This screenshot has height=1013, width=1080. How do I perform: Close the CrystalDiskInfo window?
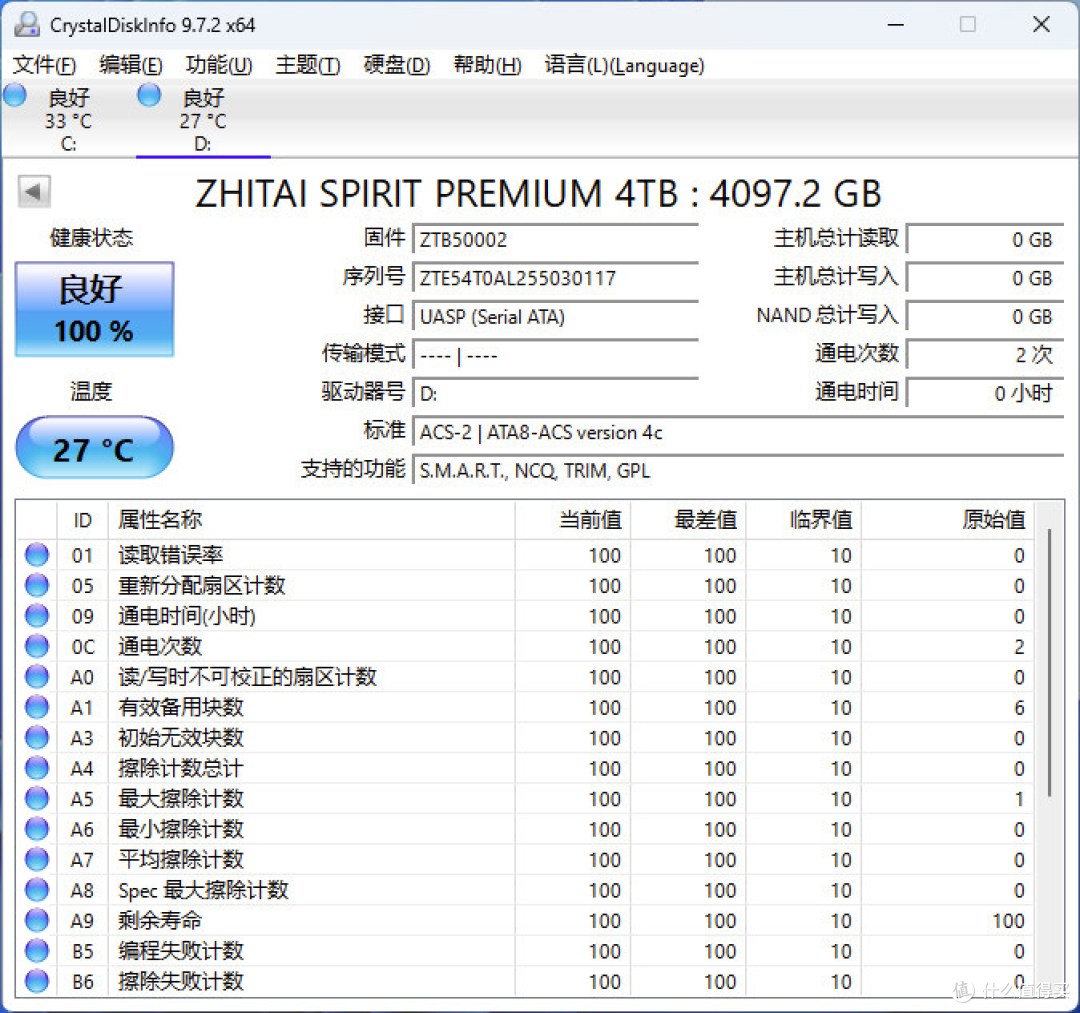[1041, 25]
